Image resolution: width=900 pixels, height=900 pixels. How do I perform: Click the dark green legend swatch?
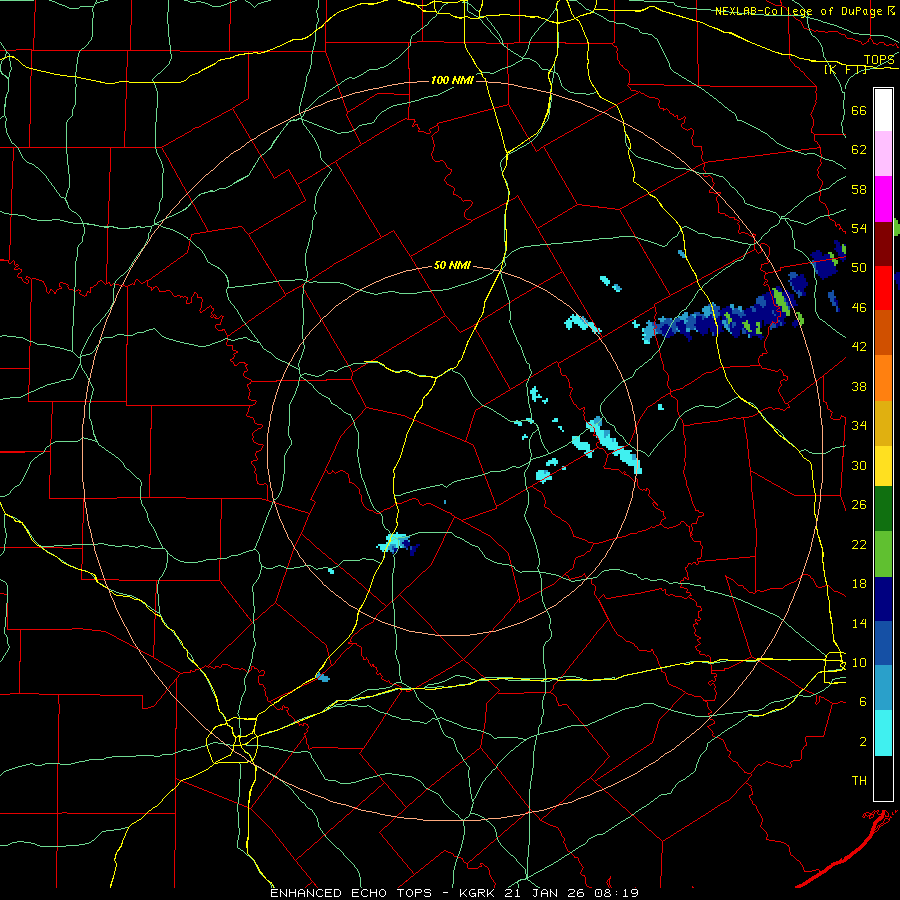(883, 509)
